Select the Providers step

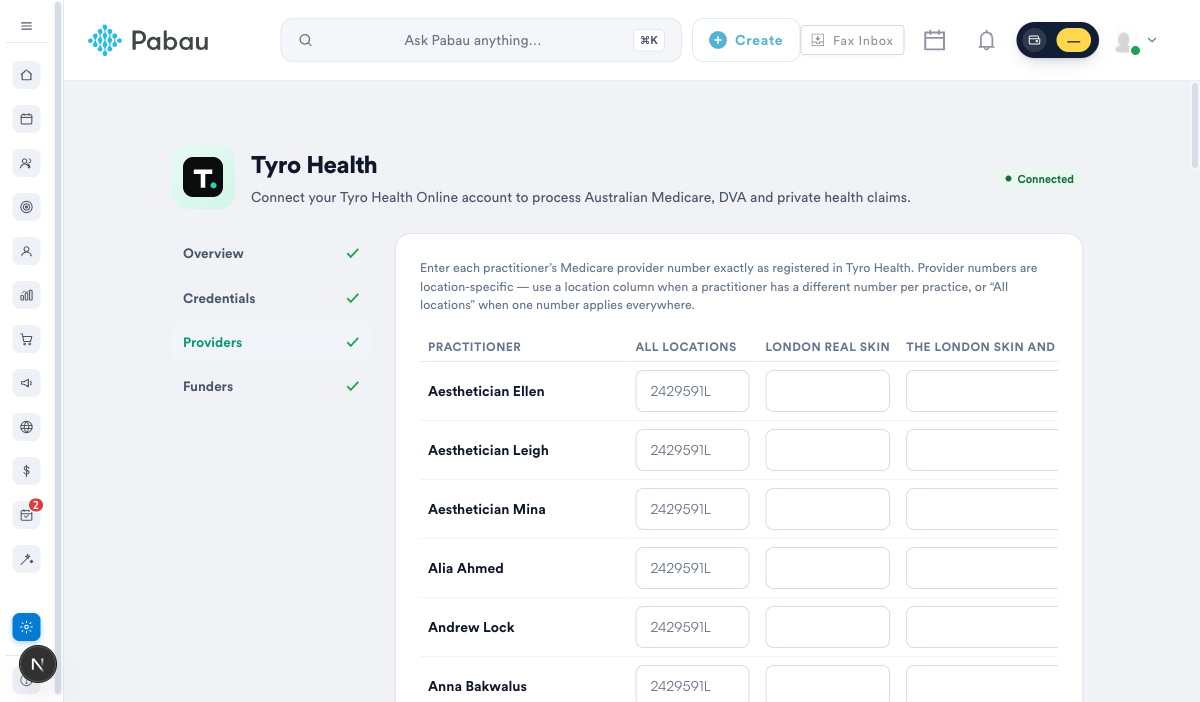(x=270, y=342)
